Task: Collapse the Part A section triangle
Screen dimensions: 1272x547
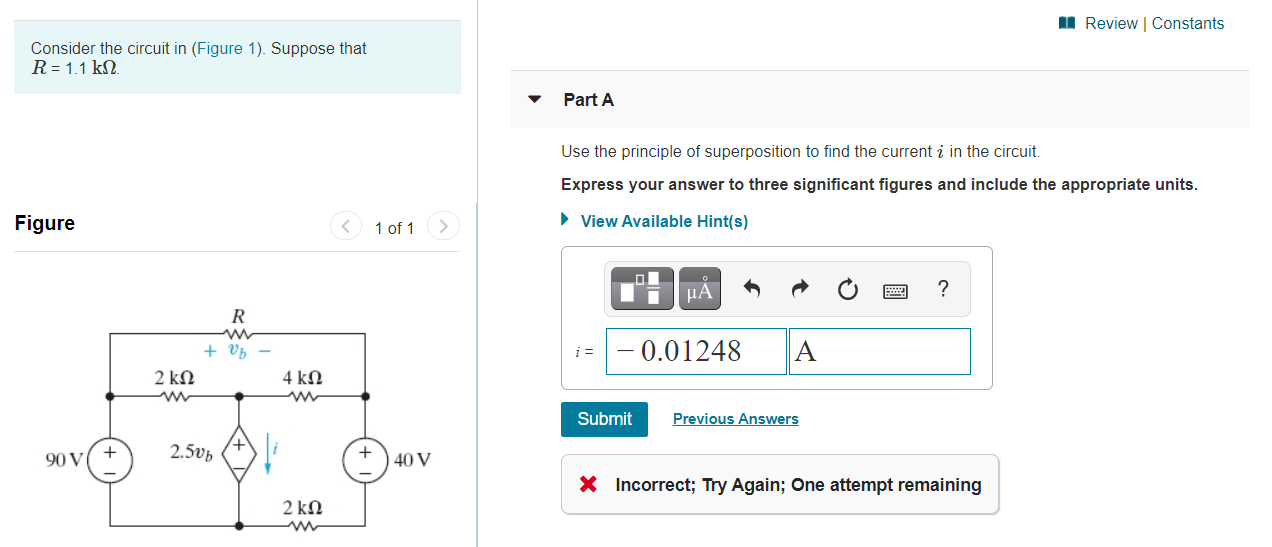Action: [534, 100]
